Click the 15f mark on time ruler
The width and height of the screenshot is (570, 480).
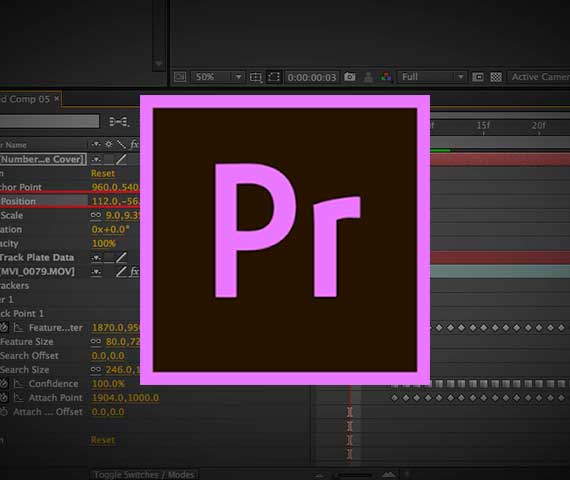pyautogui.click(x=483, y=126)
